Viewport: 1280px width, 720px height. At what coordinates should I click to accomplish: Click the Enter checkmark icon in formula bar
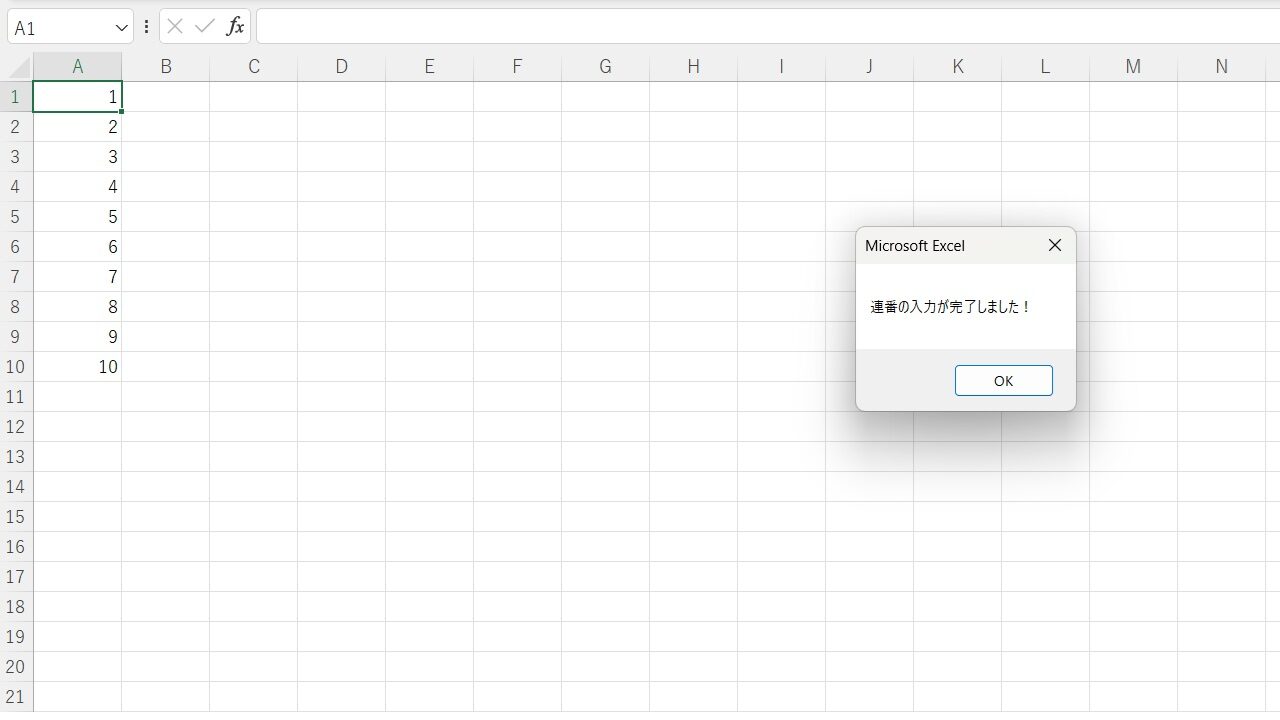pos(205,27)
